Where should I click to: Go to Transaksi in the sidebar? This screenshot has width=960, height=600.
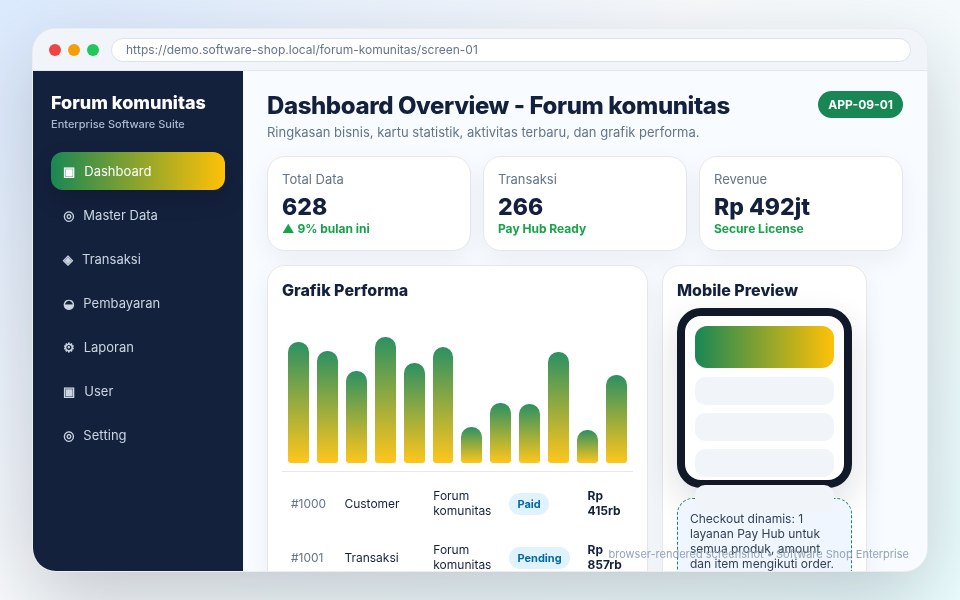138,259
